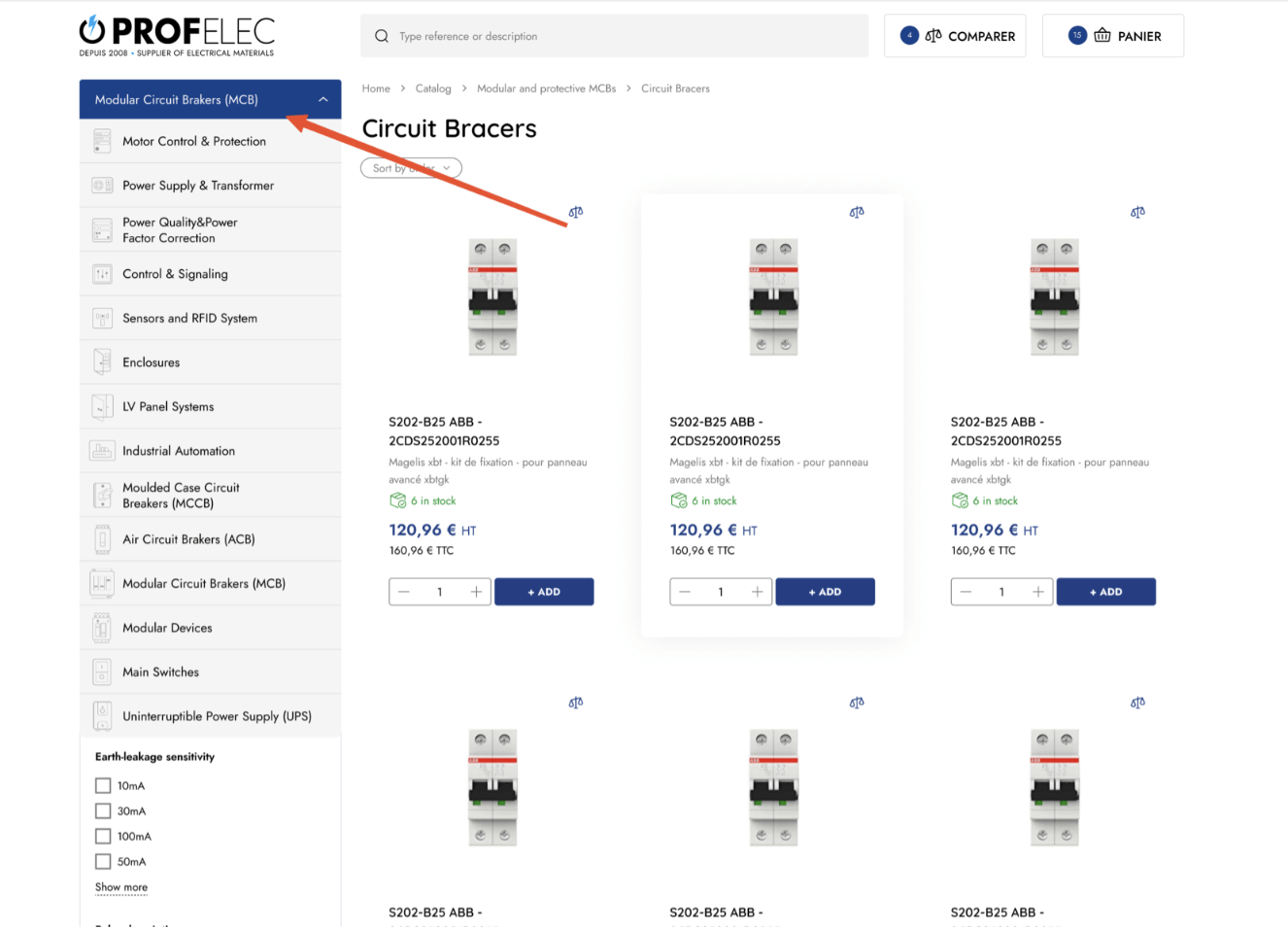Check the 30mA filter checkbox

(103, 811)
